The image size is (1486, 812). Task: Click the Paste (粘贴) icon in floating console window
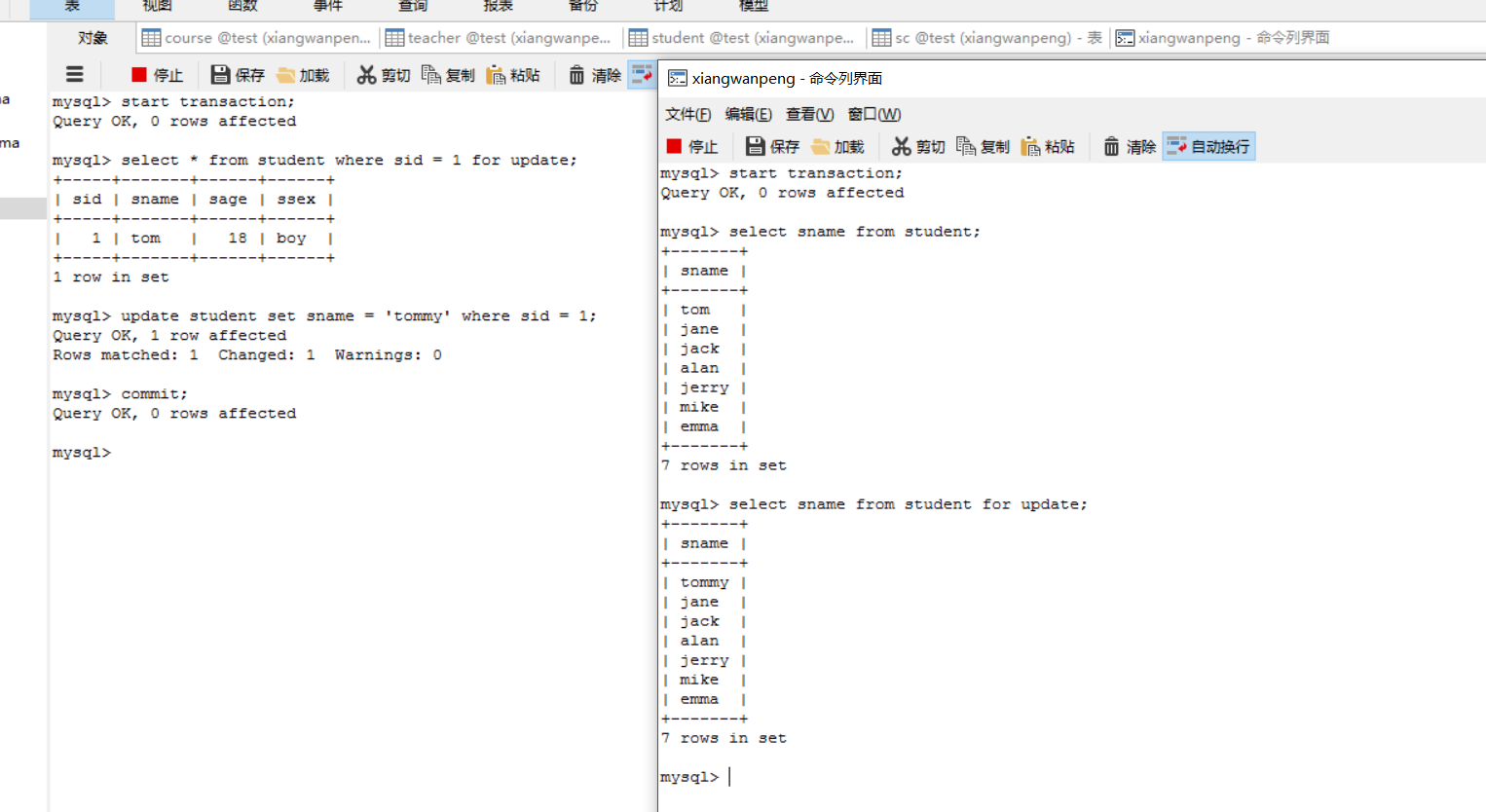(x=1030, y=146)
